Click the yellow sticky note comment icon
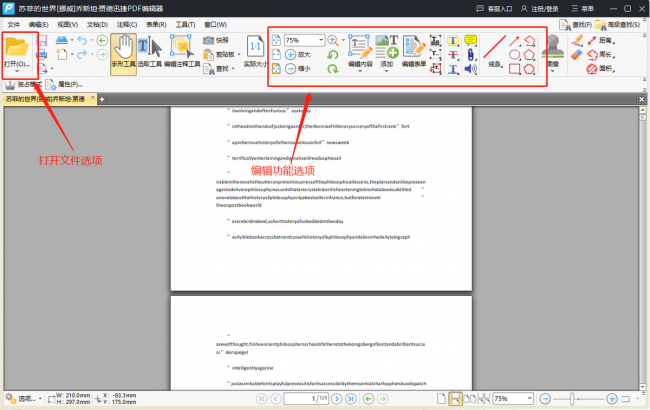Screen dimensions: 650x410 [471, 40]
